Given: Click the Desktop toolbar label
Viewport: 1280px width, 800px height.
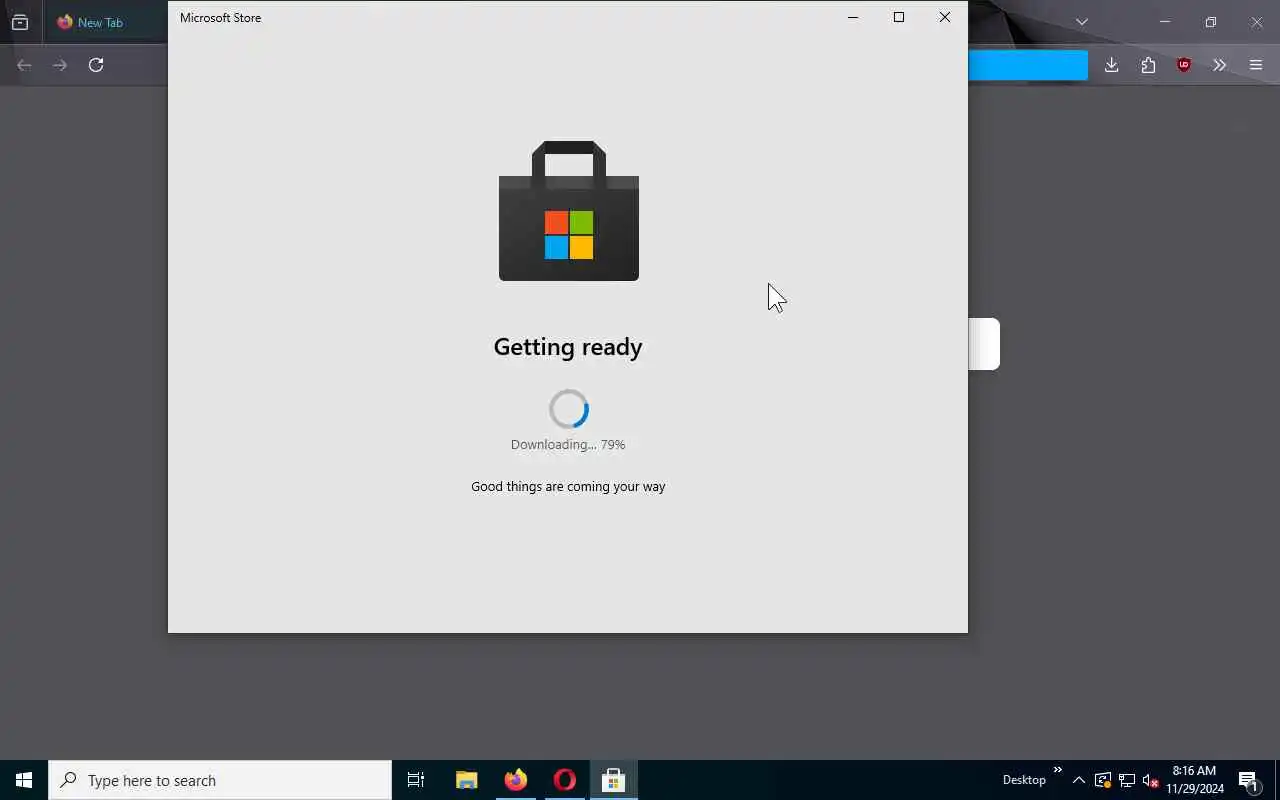Looking at the screenshot, I should (x=1024, y=780).
